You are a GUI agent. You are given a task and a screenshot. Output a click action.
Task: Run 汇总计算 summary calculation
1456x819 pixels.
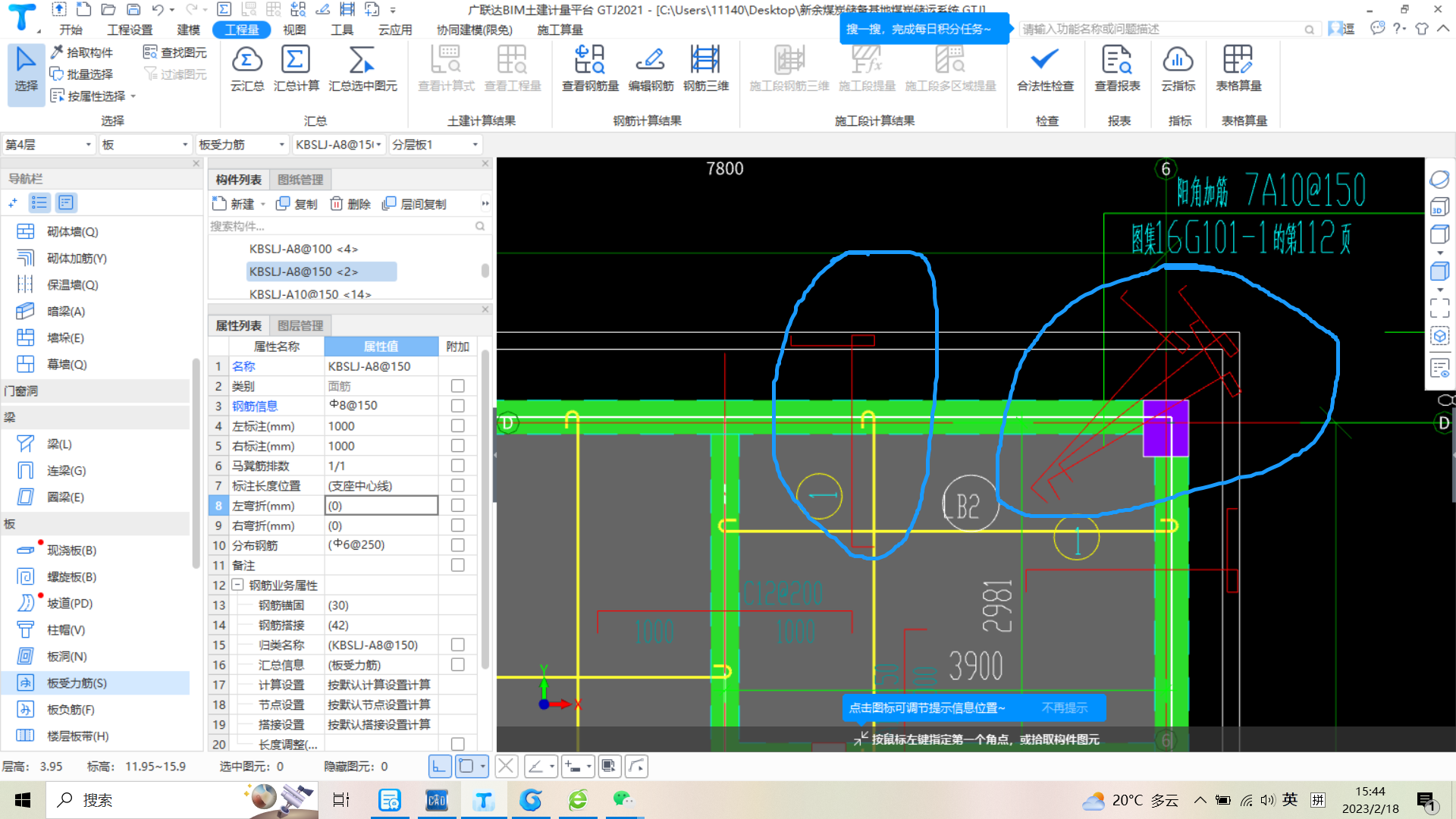pyautogui.click(x=296, y=68)
